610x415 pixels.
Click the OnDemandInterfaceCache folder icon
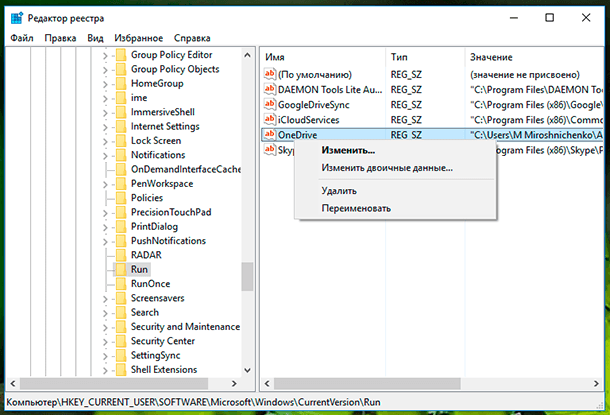pos(121,169)
